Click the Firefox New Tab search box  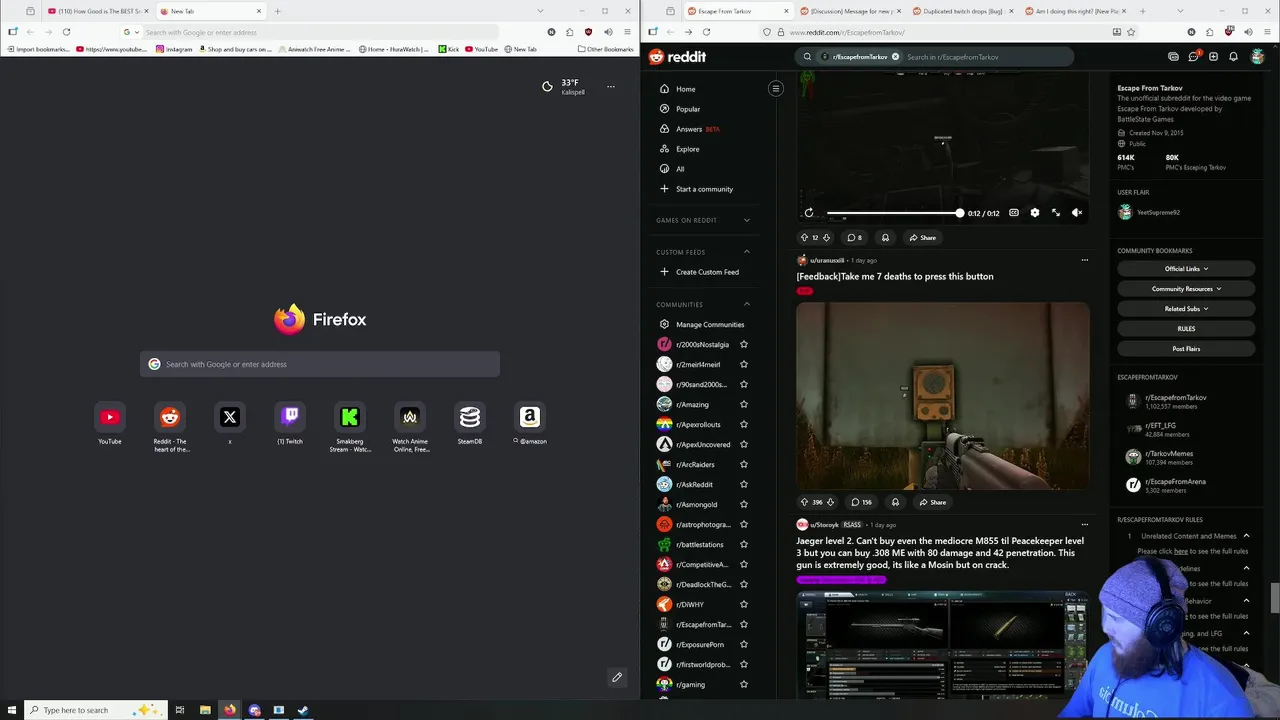(320, 364)
